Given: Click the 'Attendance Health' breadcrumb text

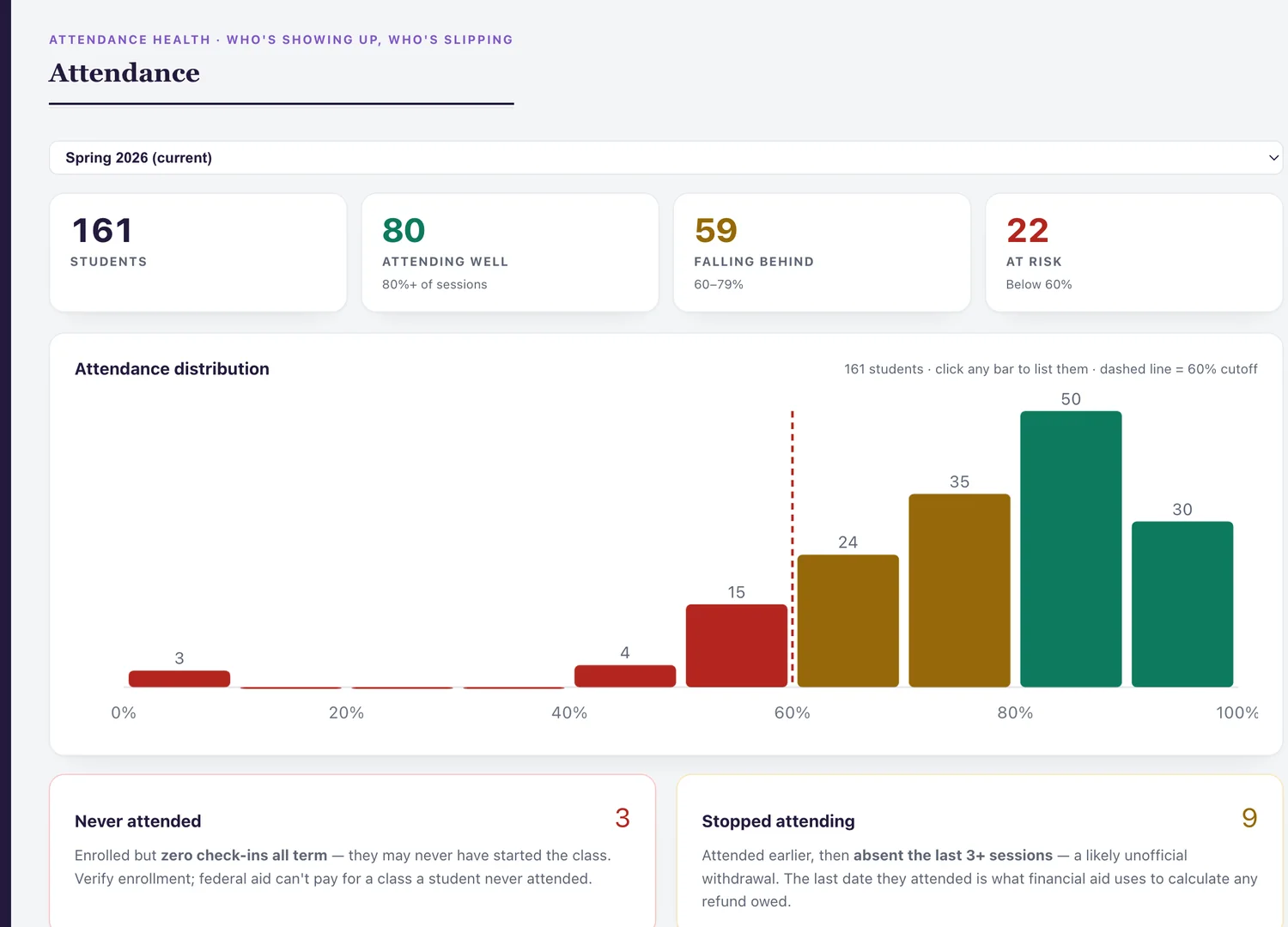Looking at the screenshot, I should tap(130, 39).
